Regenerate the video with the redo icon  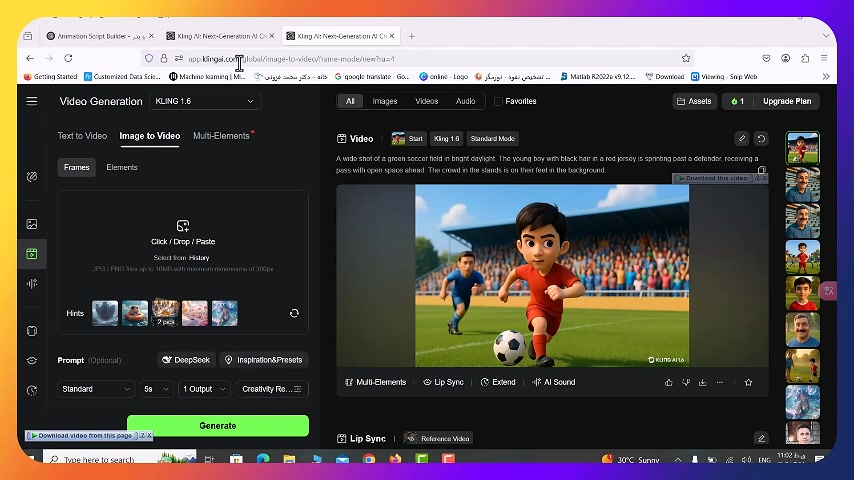pos(761,138)
